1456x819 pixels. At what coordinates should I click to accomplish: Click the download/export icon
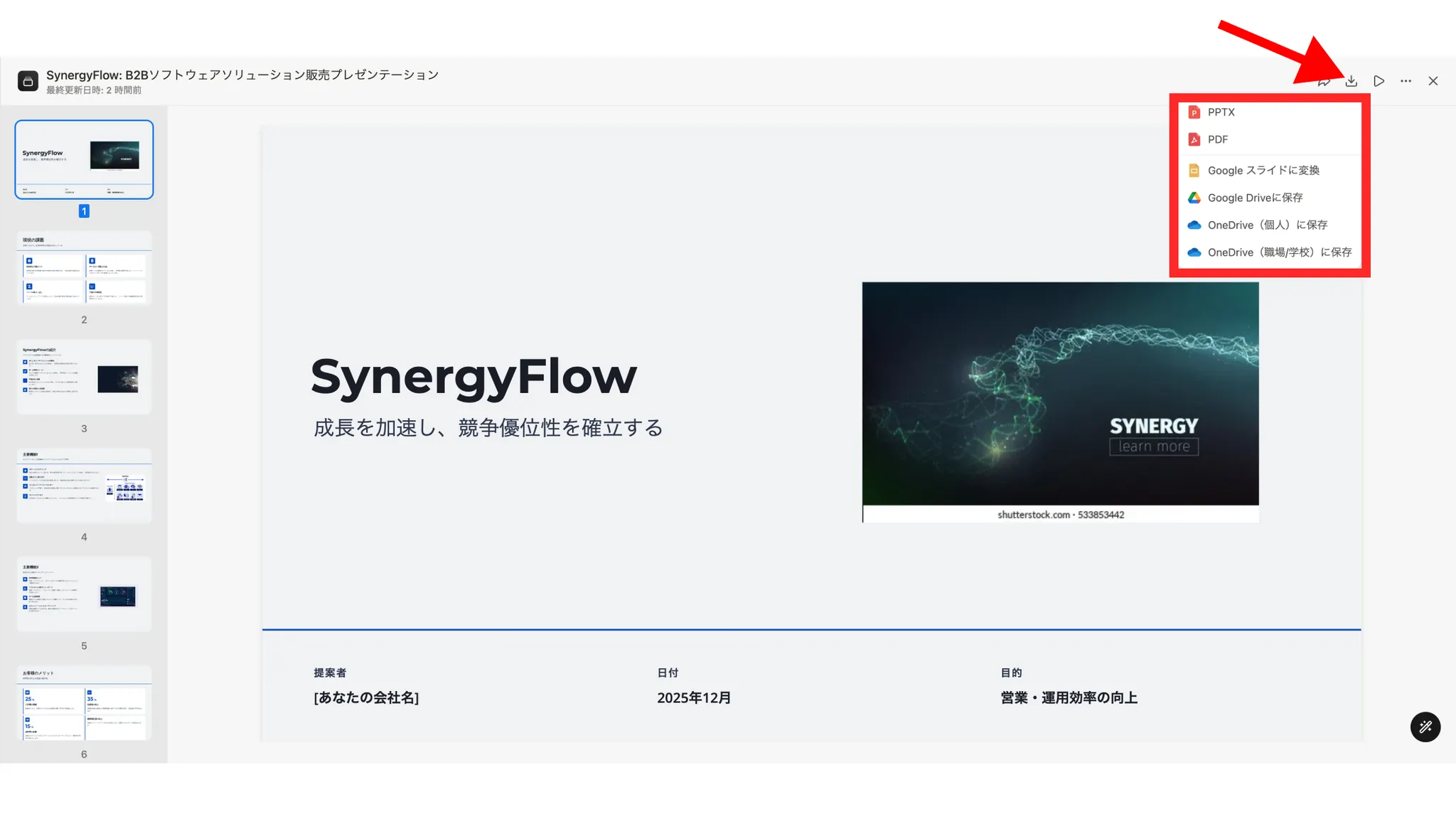[x=1351, y=81]
